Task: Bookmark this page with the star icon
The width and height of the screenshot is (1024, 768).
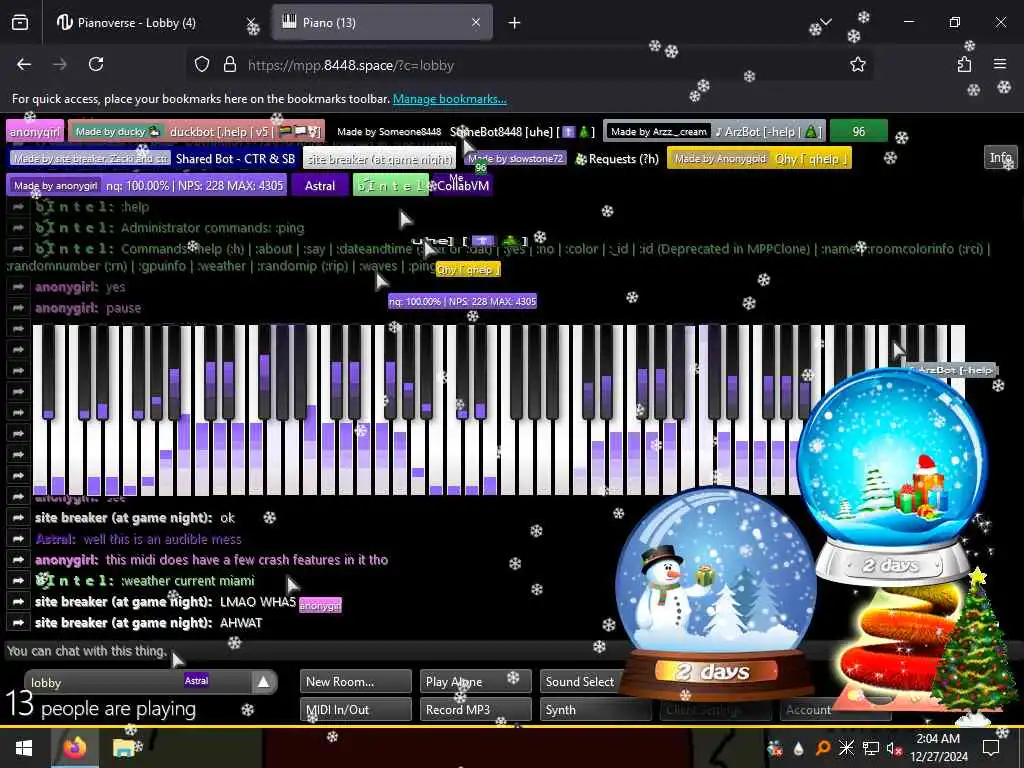Action: point(857,65)
